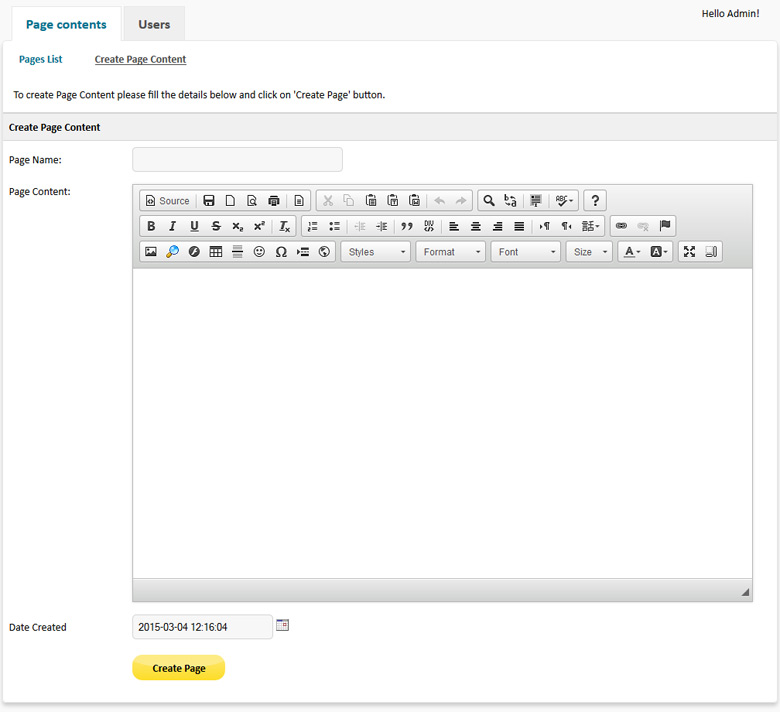
Task: Click Create Div Container icon
Action: coord(429,226)
